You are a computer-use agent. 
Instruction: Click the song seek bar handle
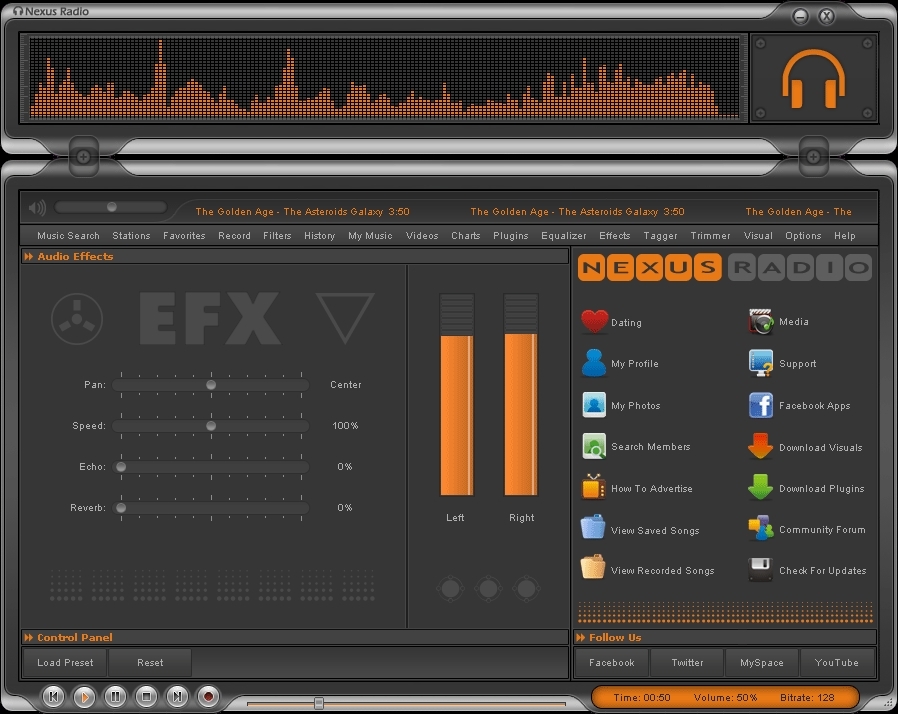(319, 703)
